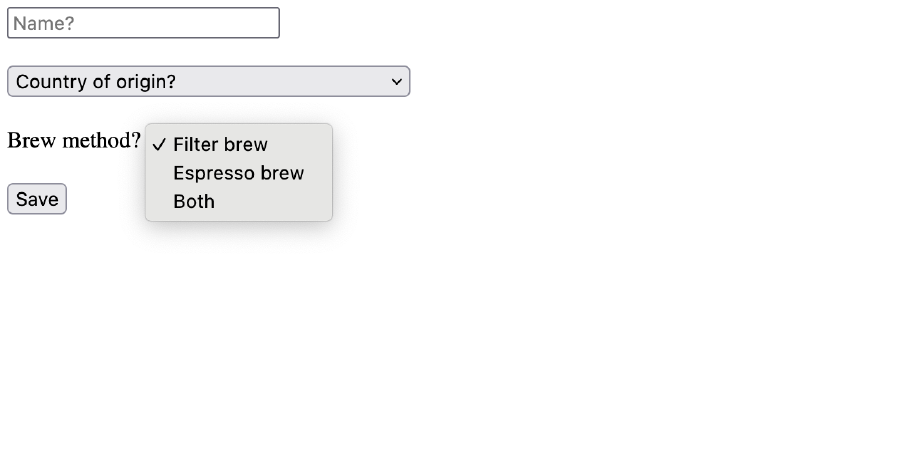The height and width of the screenshot is (463, 905).
Task: Submit the form with Save
Action: (x=37, y=199)
